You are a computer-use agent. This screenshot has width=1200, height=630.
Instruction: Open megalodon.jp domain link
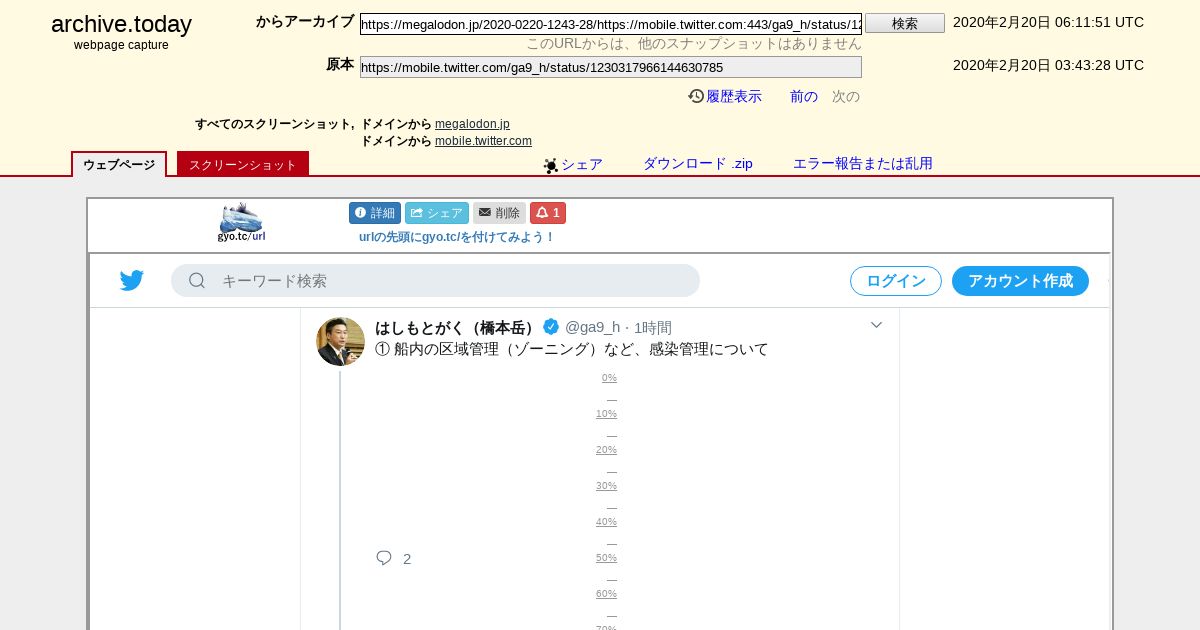click(472, 124)
